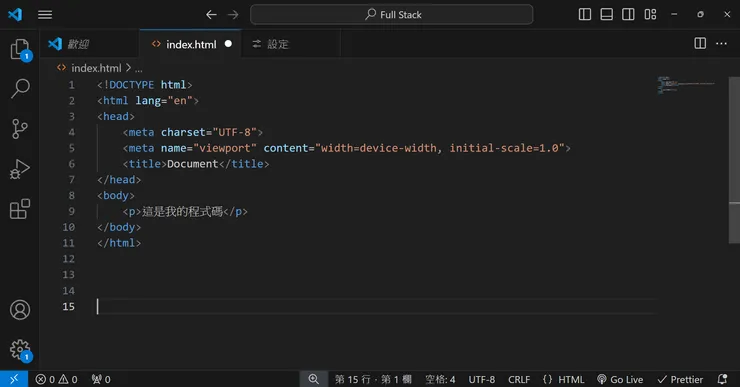This screenshot has height=387, width=740.
Task: Click line number 15 in gutter
Action: click(x=68, y=306)
